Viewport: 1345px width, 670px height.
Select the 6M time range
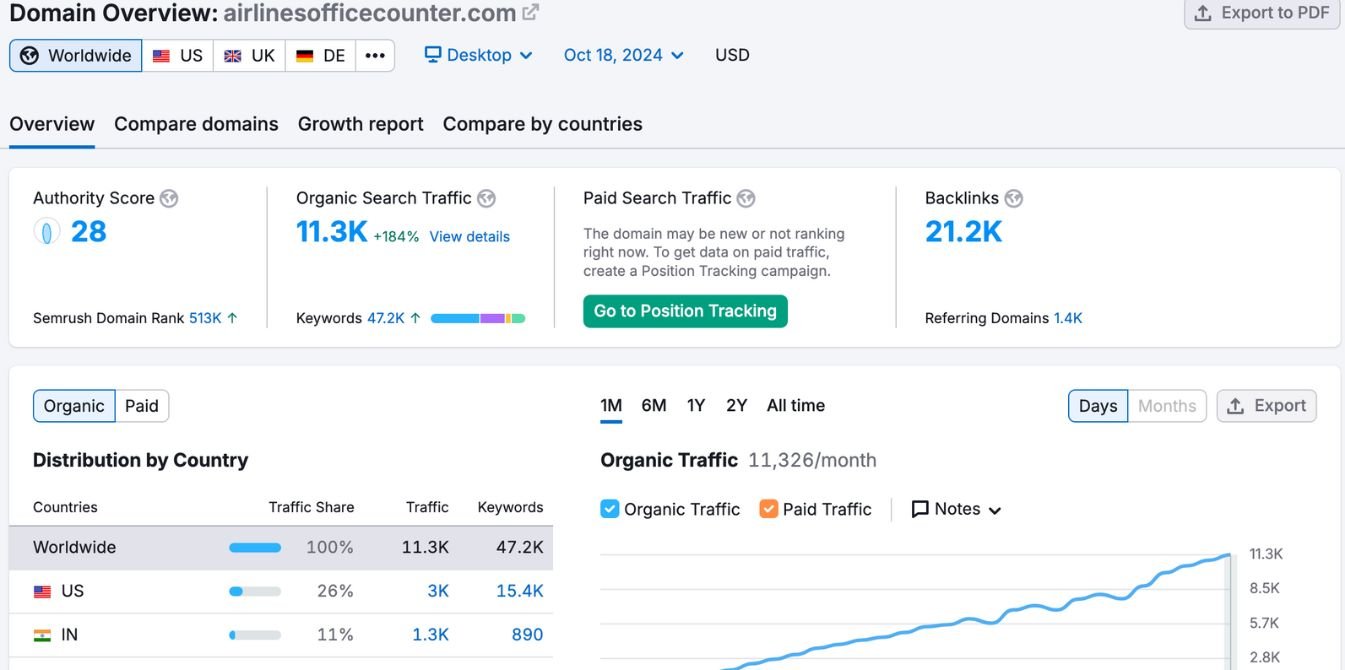[x=654, y=405]
